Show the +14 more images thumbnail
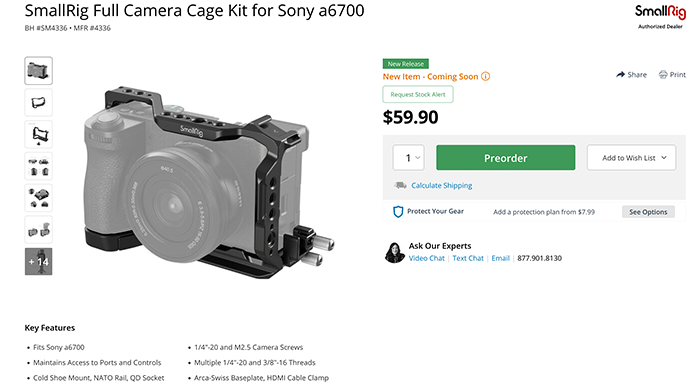 [x=38, y=262]
